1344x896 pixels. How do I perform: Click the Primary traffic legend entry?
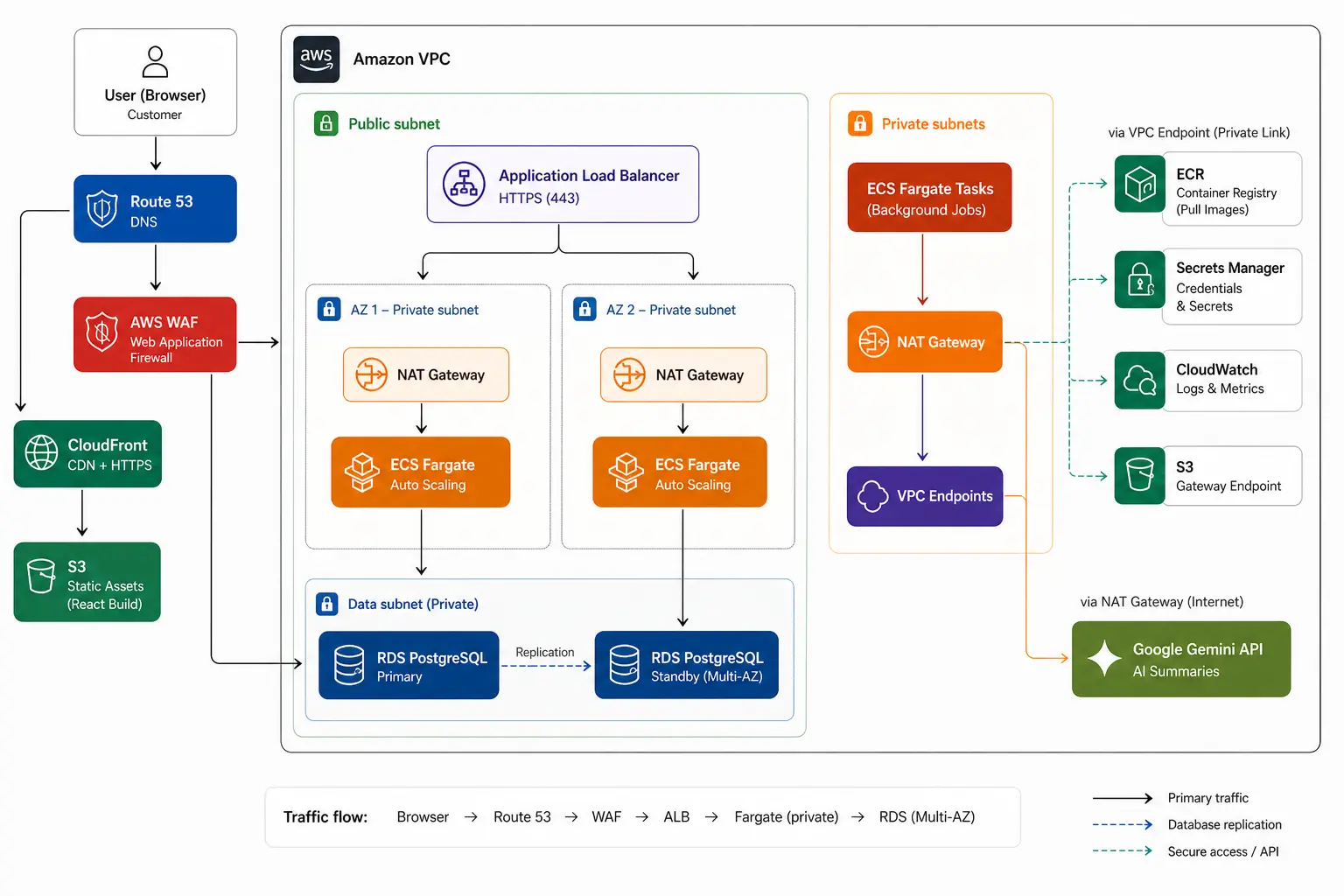coord(1171,798)
